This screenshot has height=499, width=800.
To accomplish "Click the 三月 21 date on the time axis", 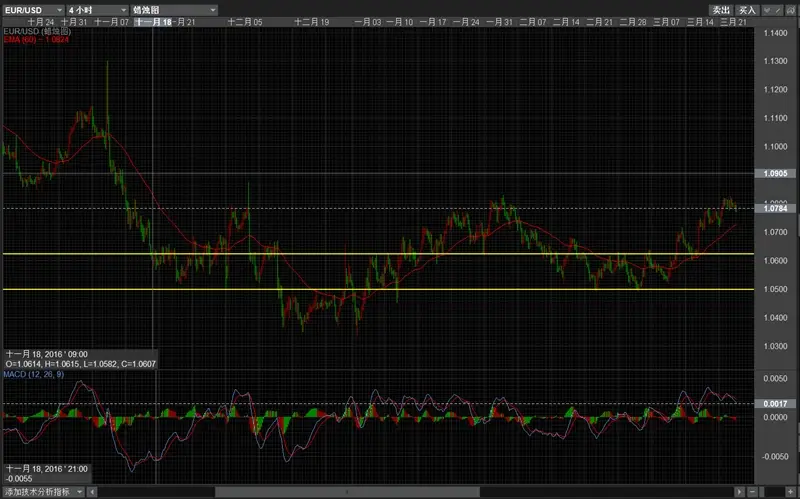I will click(x=733, y=22).
